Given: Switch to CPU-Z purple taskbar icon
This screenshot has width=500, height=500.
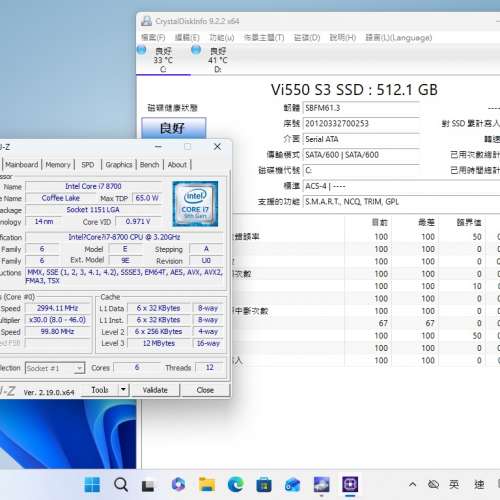Looking at the screenshot, I should click(x=350, y=484).
